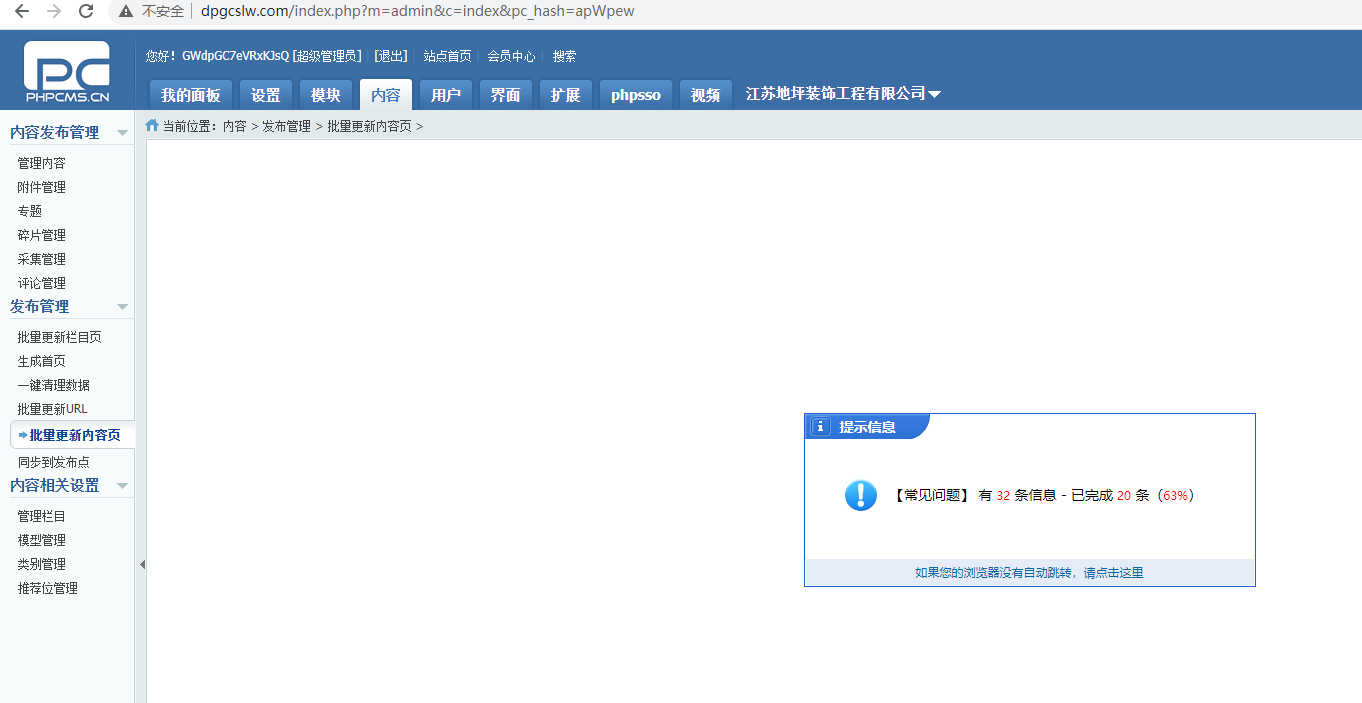Collapse the 发布管理 sidebar section
This screenshot has width=1362, height=703.
[122, 307]
